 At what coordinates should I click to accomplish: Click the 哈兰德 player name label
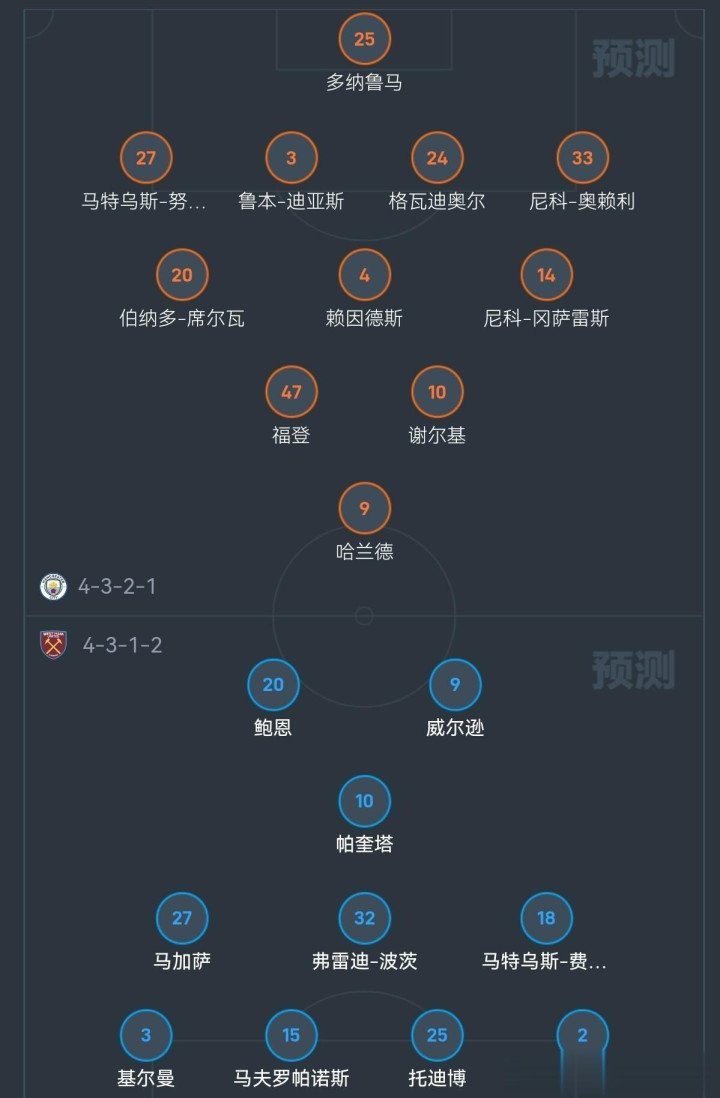click(364, 552)
